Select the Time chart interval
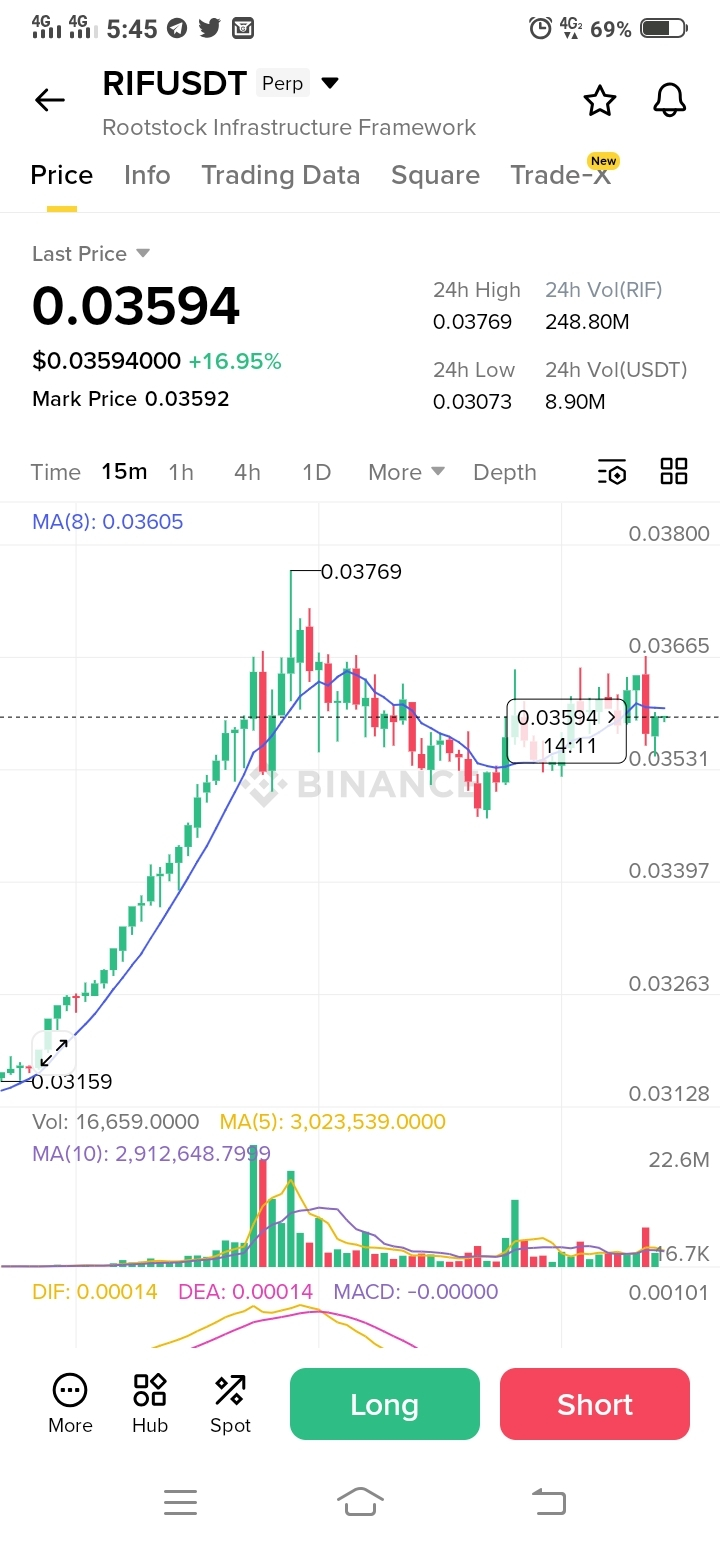Screen dimensions: 720x1544 pos(56,472)
